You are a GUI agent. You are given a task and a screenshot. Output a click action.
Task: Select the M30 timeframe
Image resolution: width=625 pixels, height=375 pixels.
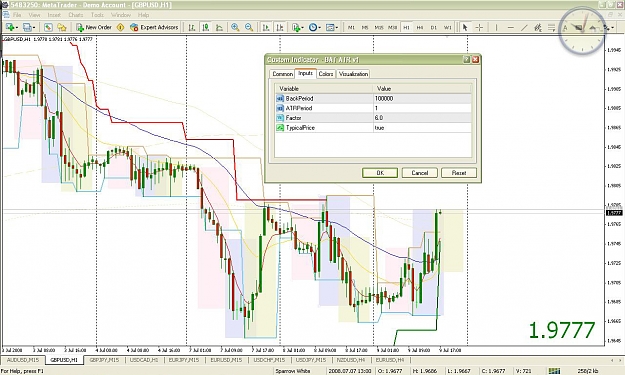click(x=393, y=27)
